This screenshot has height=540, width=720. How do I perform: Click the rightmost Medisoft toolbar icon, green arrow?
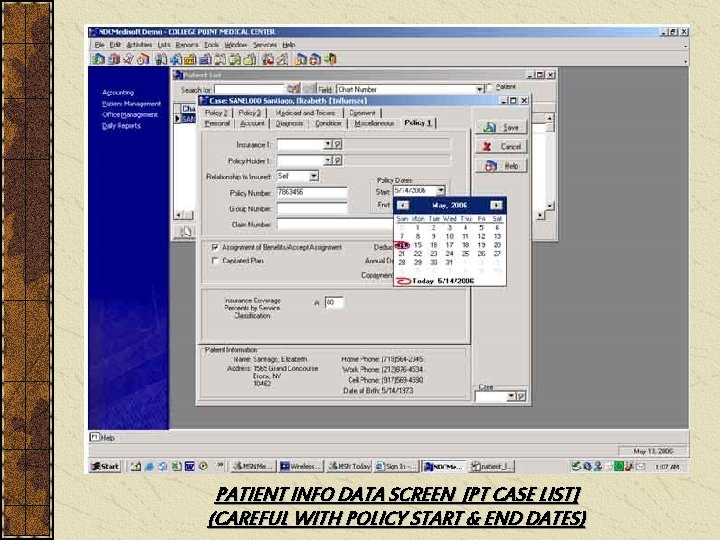[x=330, y=59]
